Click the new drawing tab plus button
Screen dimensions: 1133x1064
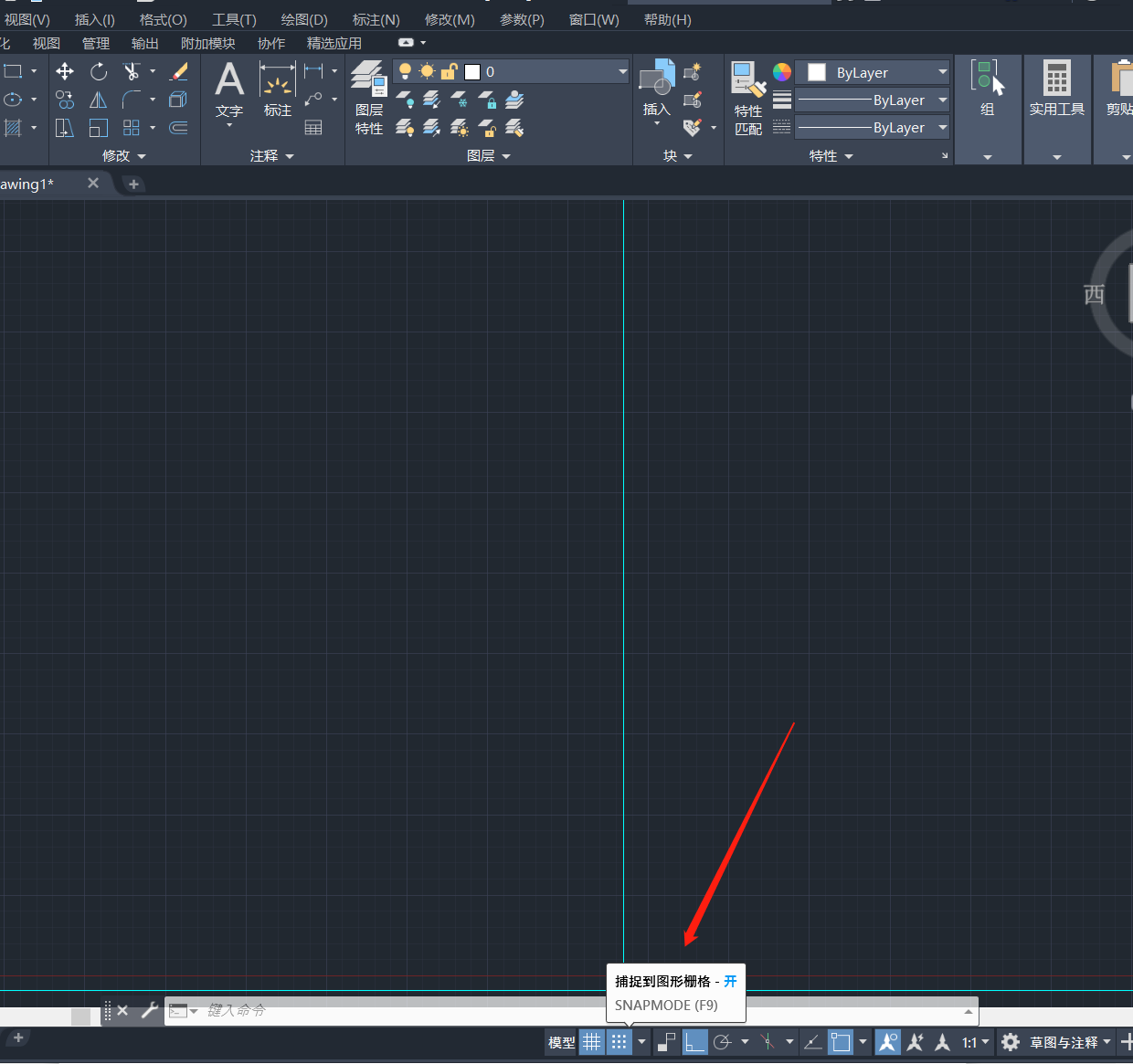[133, 184]
